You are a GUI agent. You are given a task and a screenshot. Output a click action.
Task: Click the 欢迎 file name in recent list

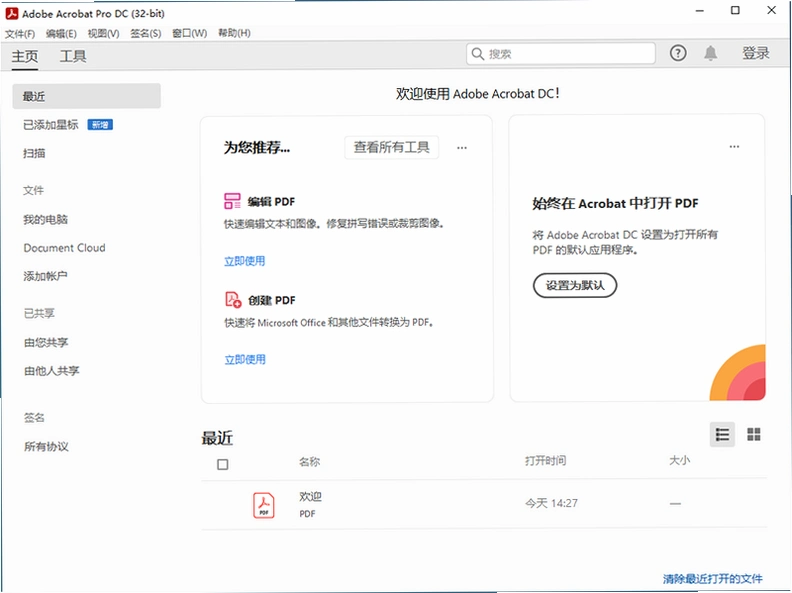point(310,497)
